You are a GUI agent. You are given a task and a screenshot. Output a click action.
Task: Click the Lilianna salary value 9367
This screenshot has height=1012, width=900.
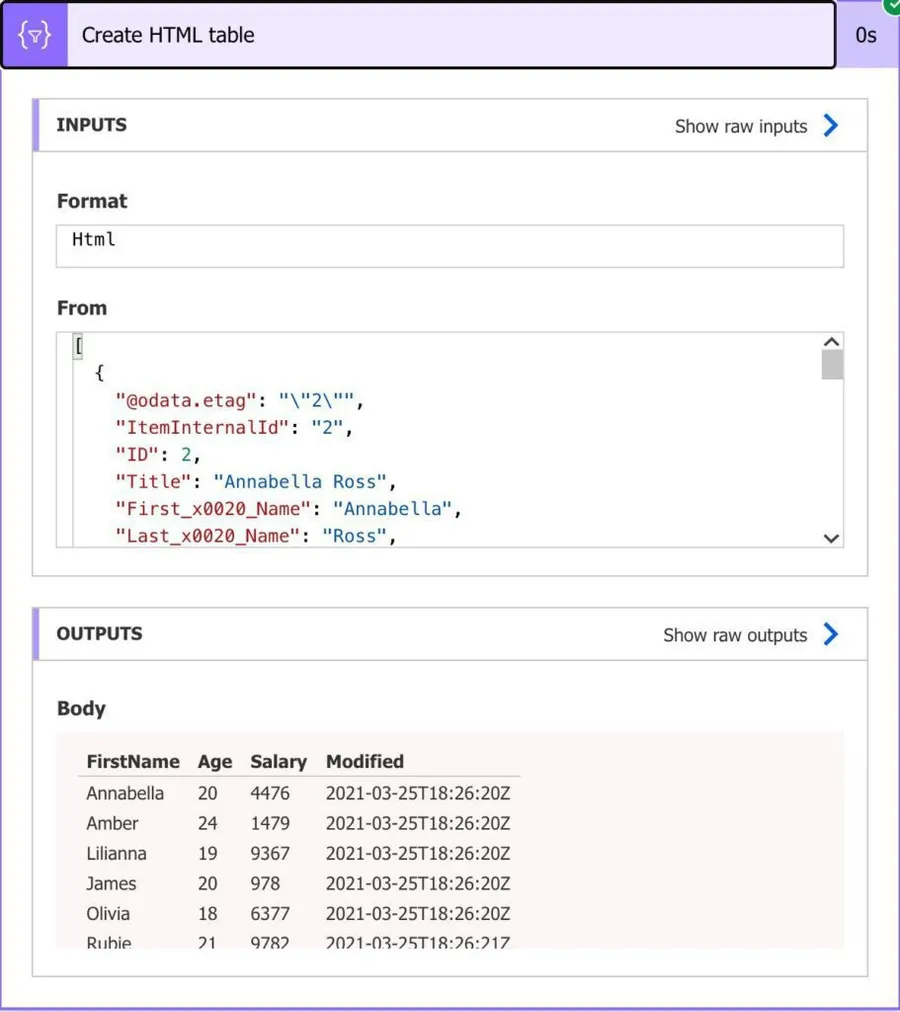click(270, 854)
